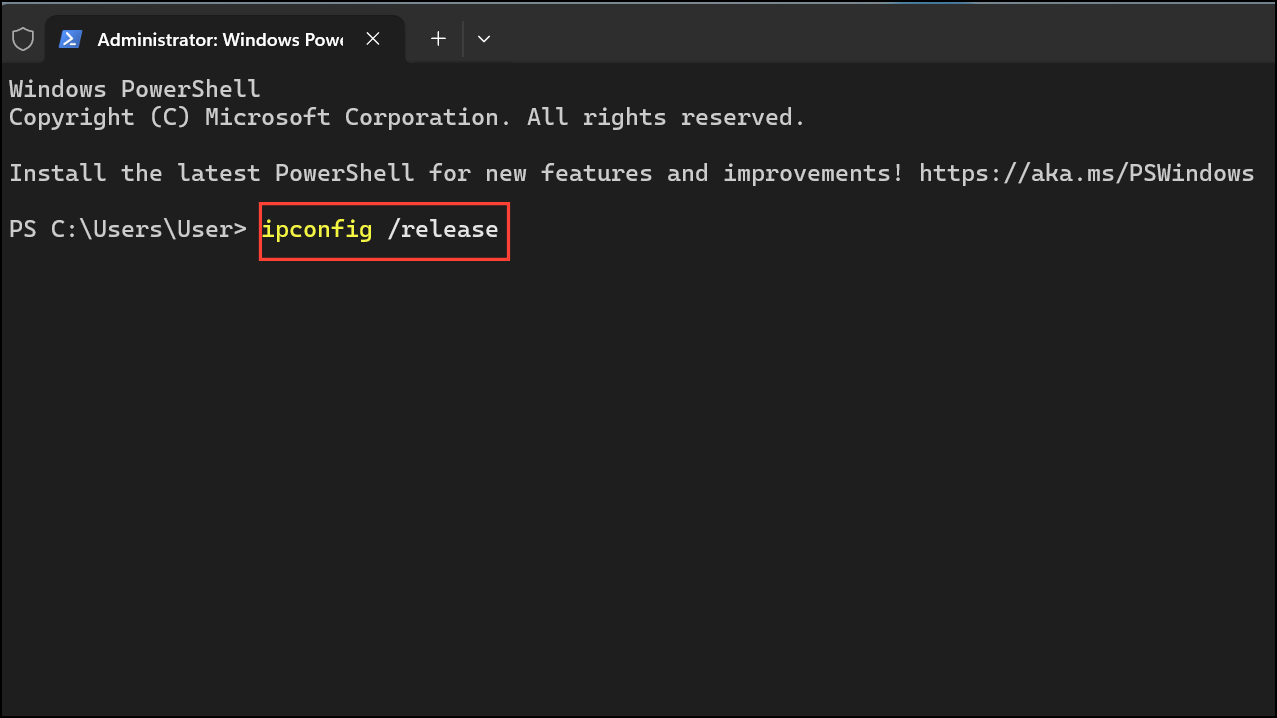Screen dimensions: 1277x718
Task: Click the PS C:\Users\User> prompt text
Action: point(128,230)
